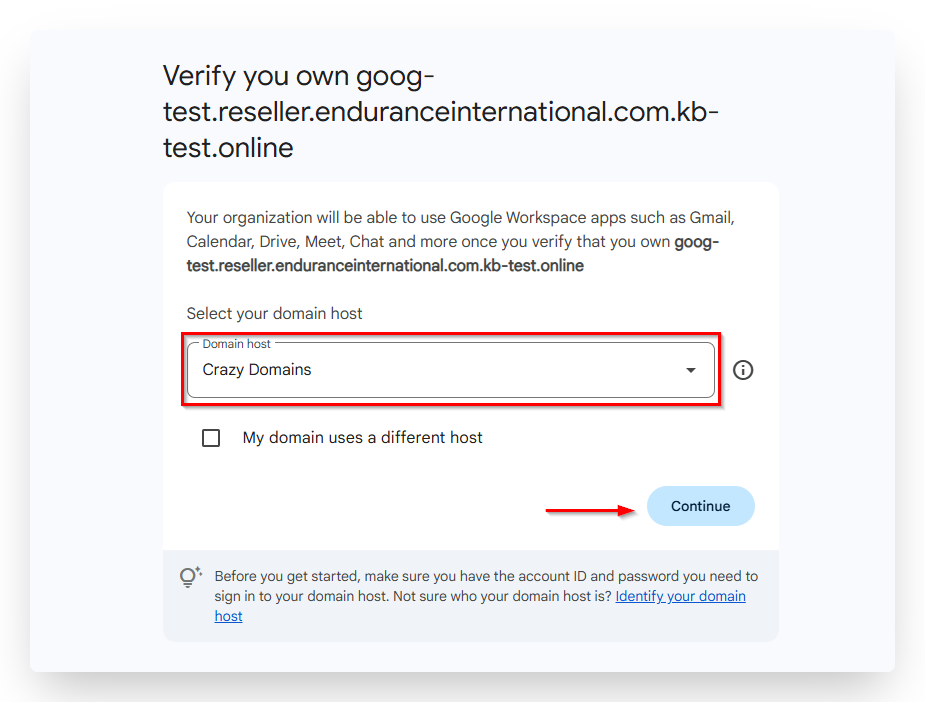
Task: Click the wrapped 'host' link text
Action: click(228, 616)
